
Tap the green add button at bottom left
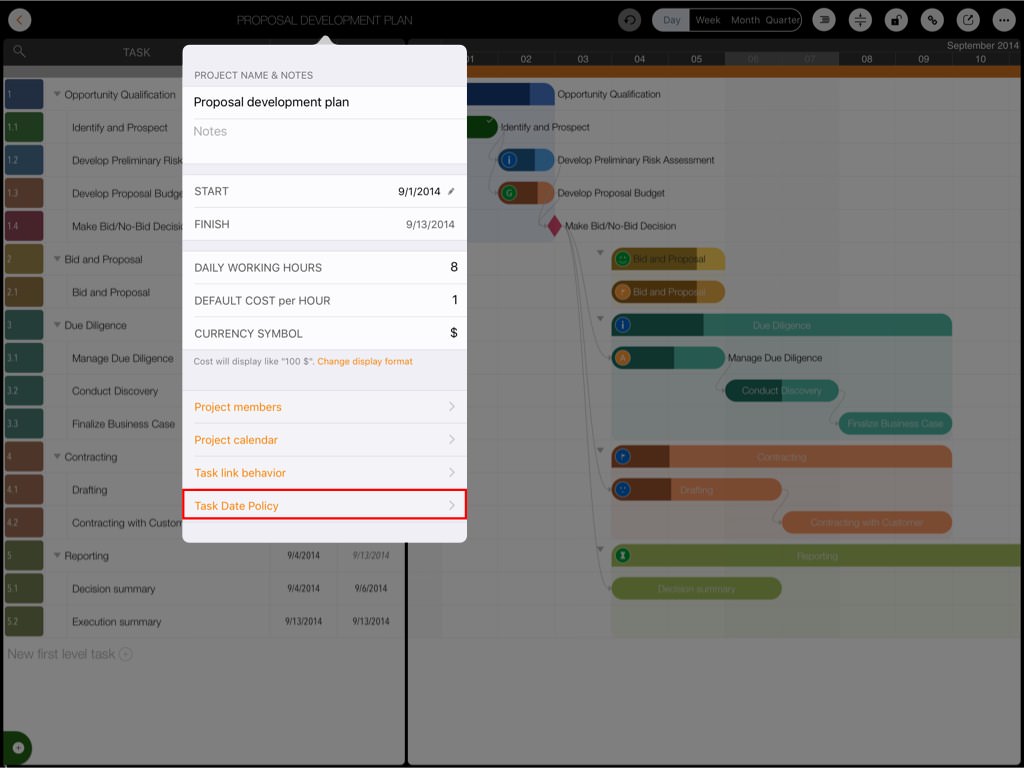[x=17, y=748]
